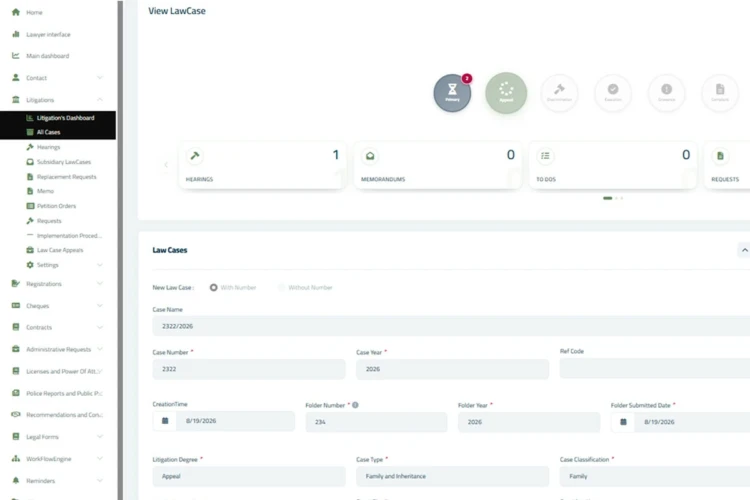This screenshot has height=500, width=750.
Task: Select the Complaint stage document icon
Action: (720, 89)
